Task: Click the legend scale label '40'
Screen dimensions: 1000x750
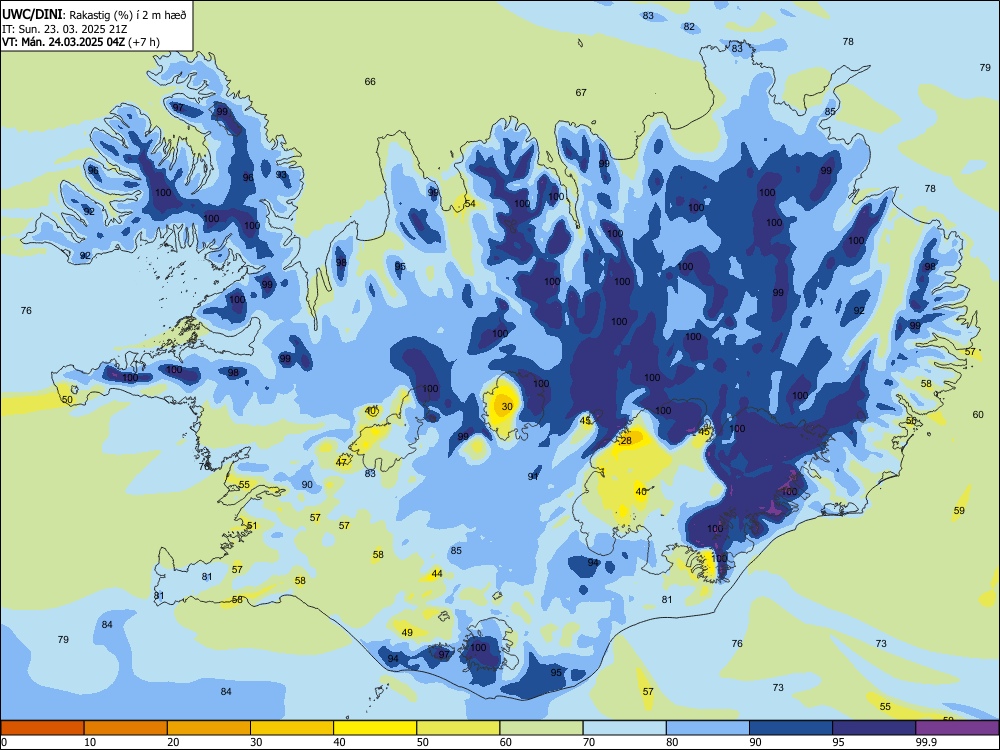Action: tap(340, 742)
